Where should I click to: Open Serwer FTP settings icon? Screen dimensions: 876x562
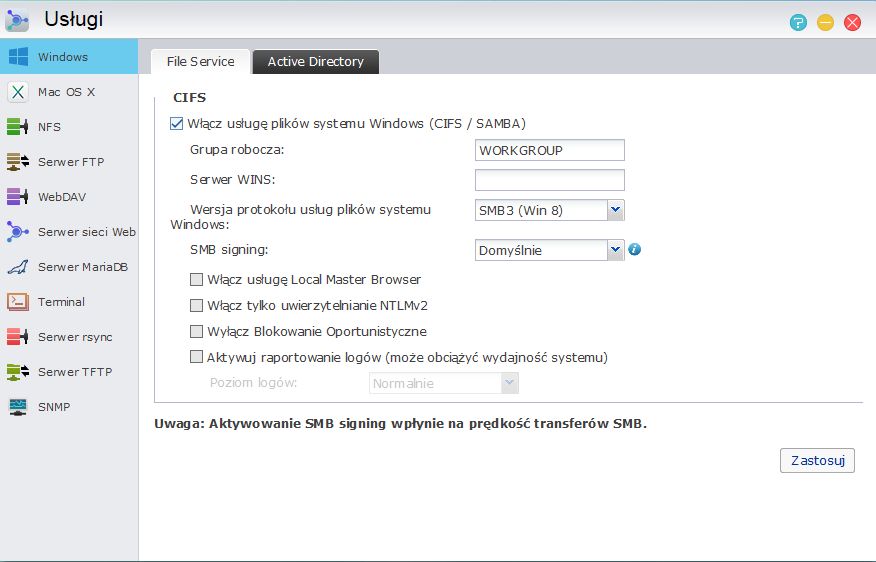point(18,162)
